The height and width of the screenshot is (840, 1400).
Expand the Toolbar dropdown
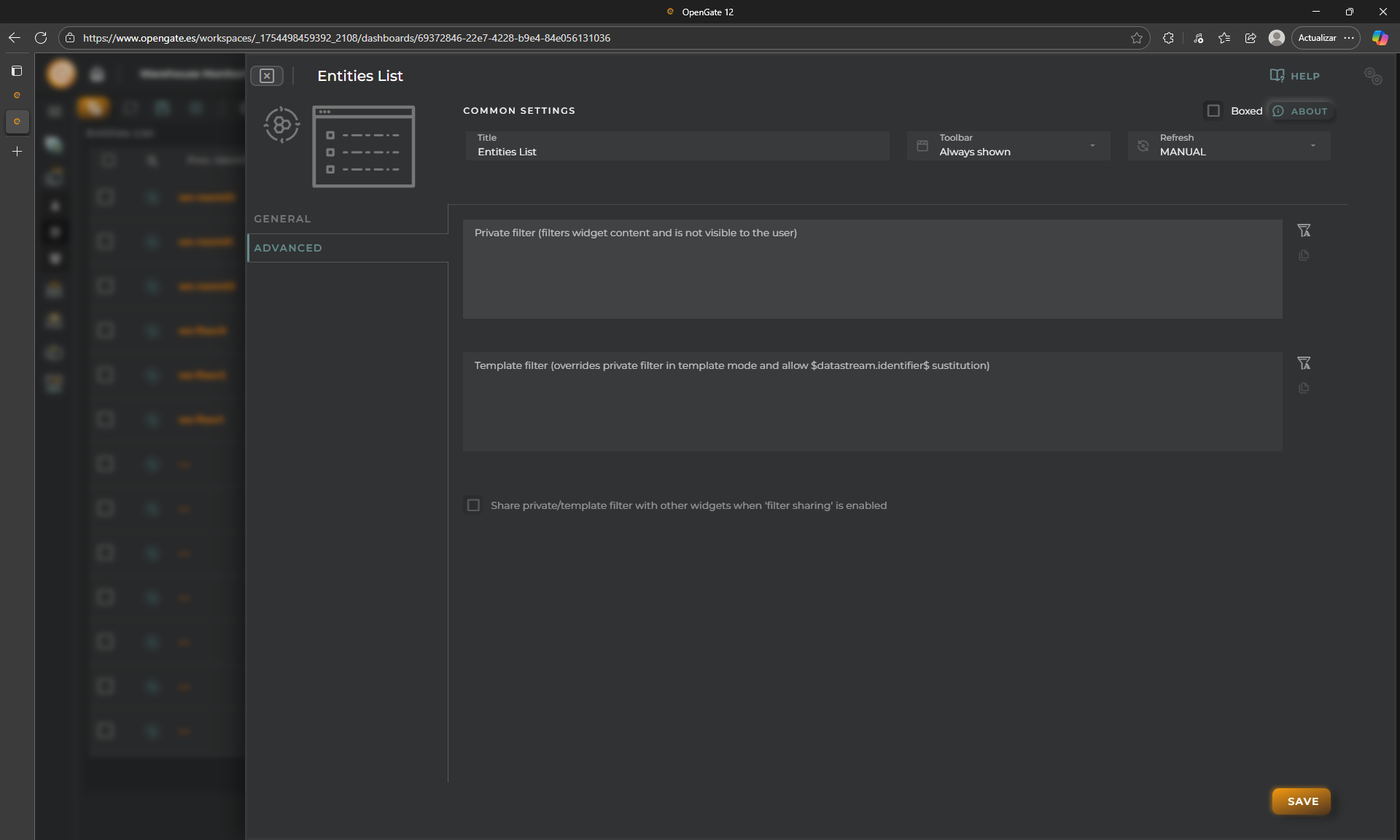point(1008,146)
